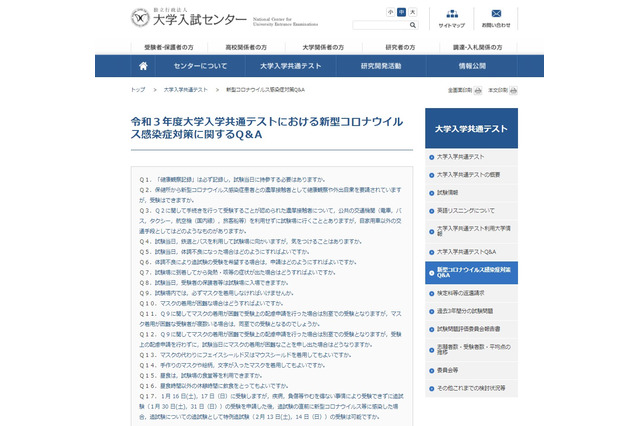The width and height of the screenshot is (640, 426).
Task: Open sidebar link 大学入学共通テストの概要
Action: [x=471, y=175]
